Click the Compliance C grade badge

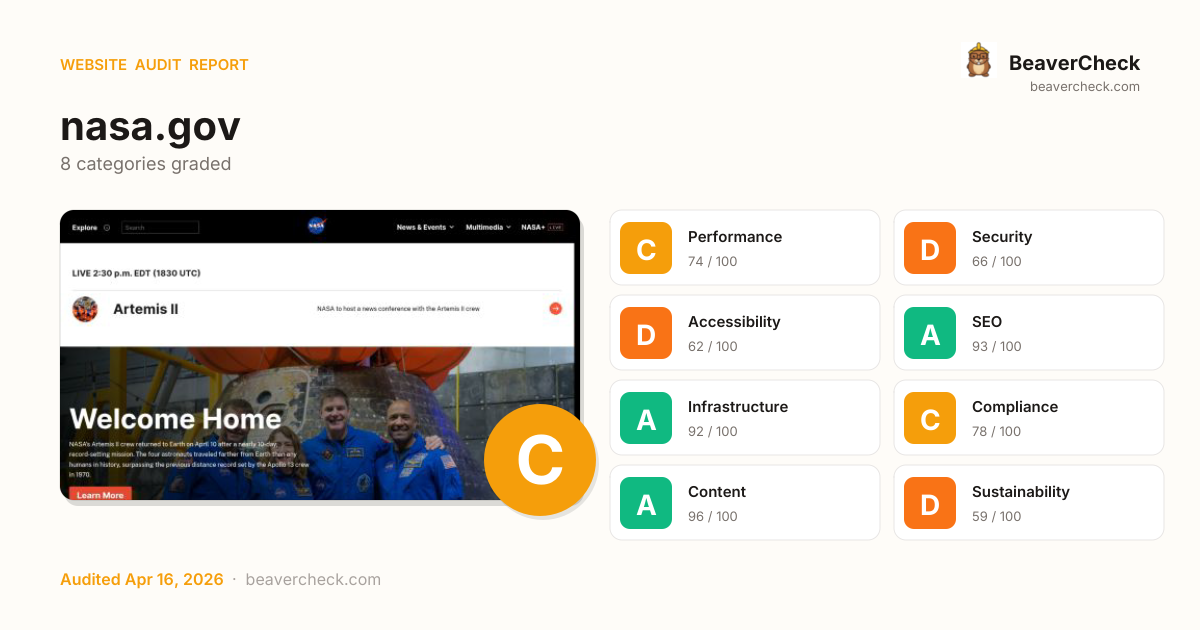(x=930, y=418)
